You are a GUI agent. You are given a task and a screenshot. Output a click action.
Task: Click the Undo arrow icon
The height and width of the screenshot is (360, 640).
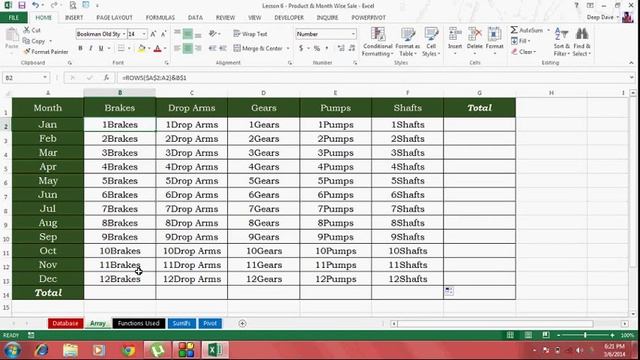pos(36,5)
